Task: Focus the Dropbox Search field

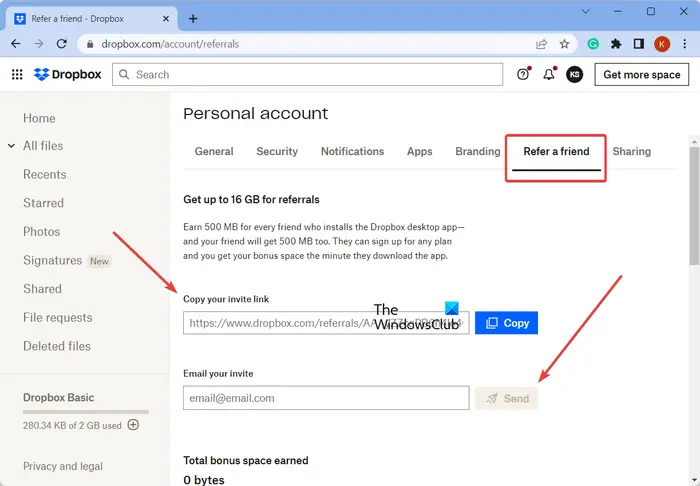Action: pos(308,75)
